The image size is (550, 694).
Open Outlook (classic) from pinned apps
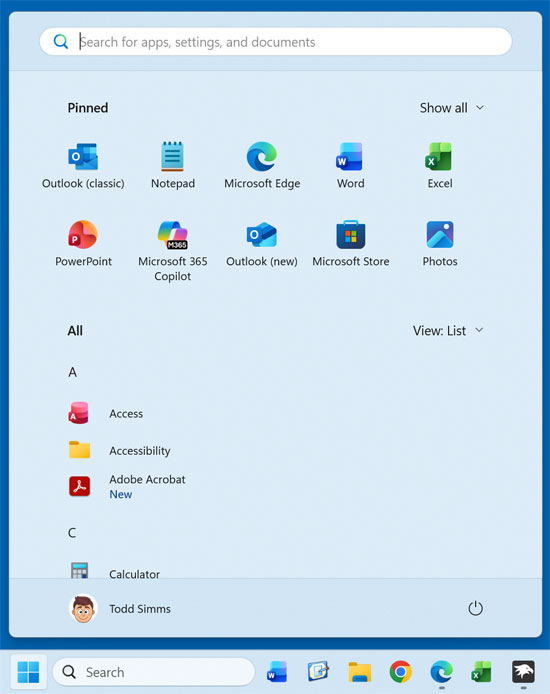point(83,166)
